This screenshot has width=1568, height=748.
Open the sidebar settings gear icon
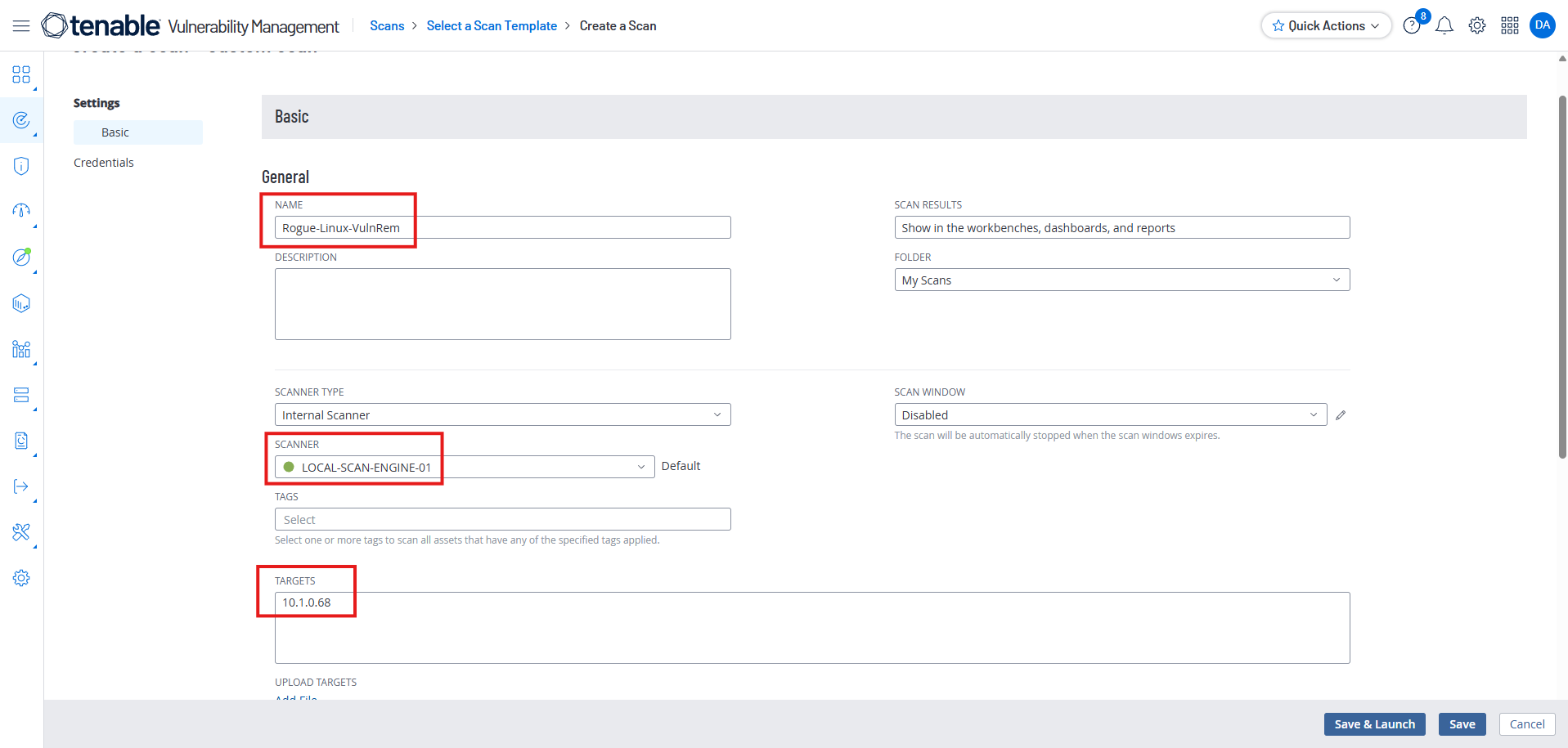coord(21,578)
